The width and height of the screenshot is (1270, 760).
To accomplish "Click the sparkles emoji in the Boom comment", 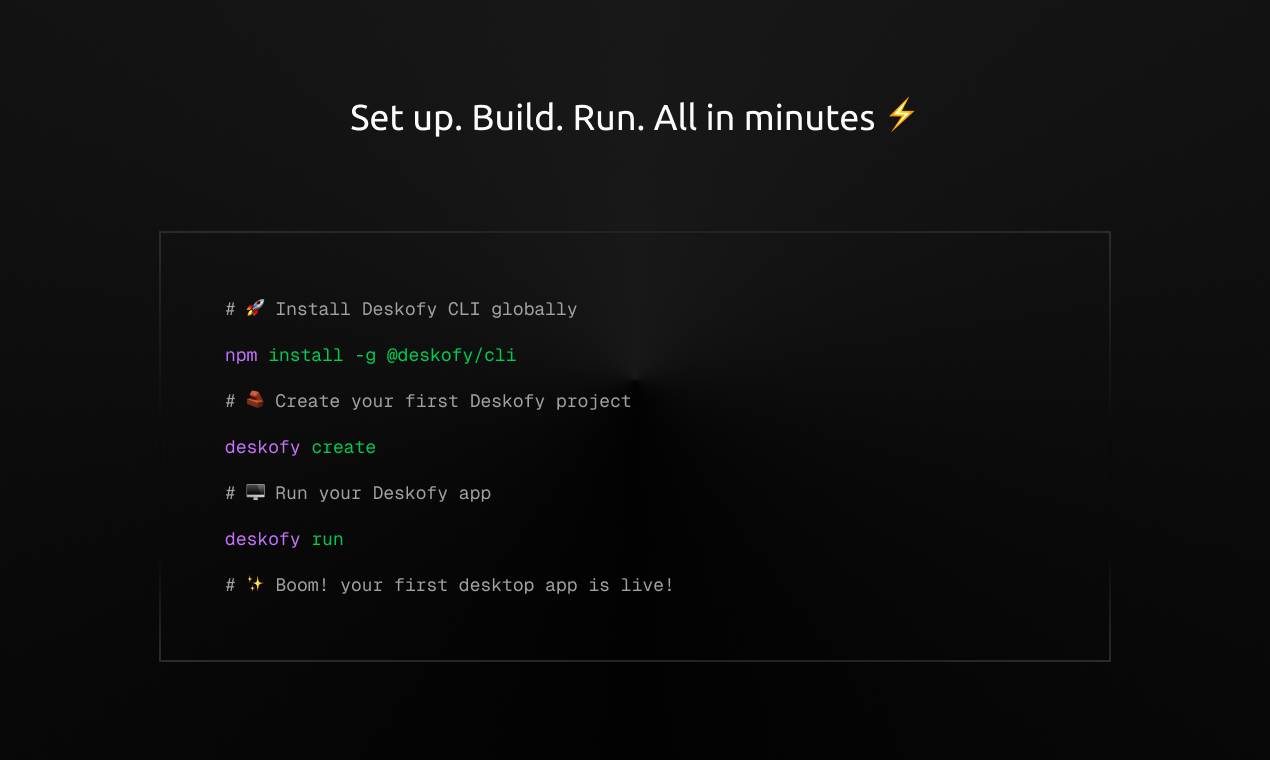I will 254,584.
